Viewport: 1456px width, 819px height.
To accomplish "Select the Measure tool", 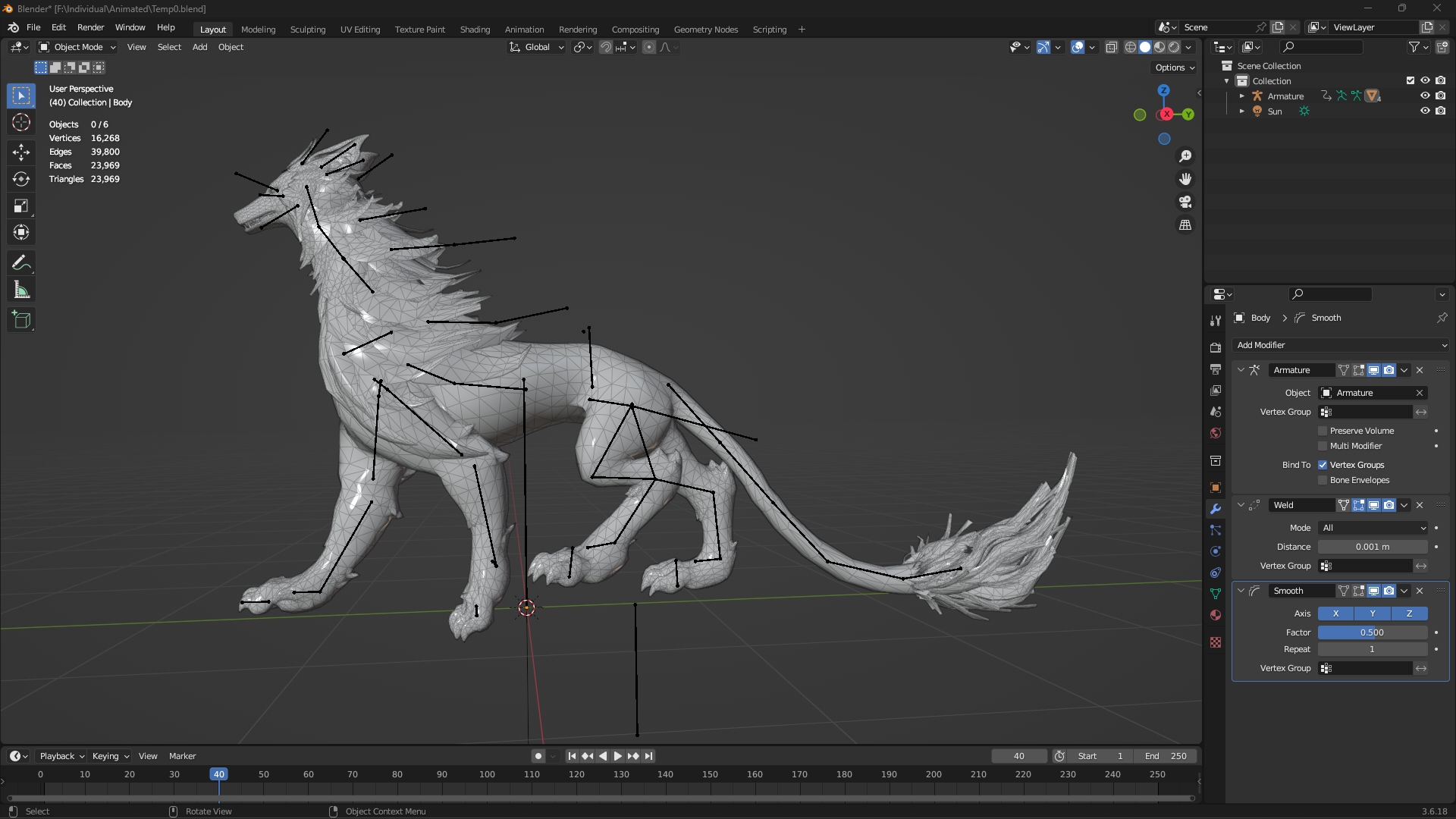I will [21, 290].
